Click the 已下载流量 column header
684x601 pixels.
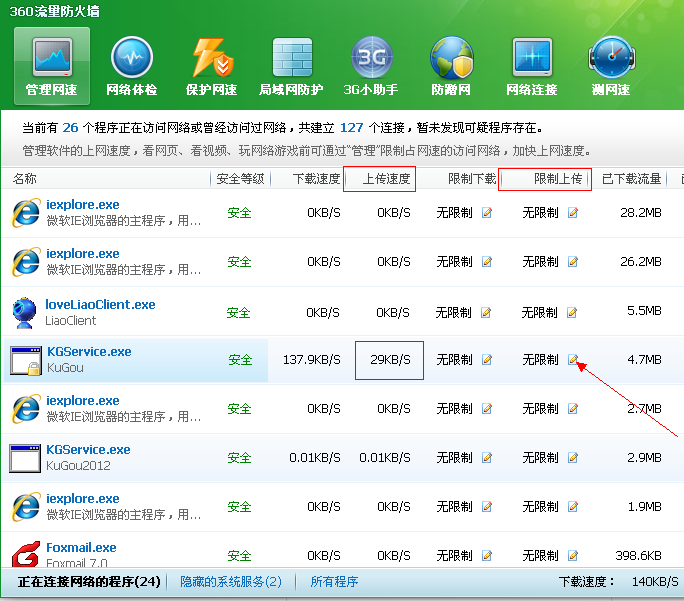point(631,179)
